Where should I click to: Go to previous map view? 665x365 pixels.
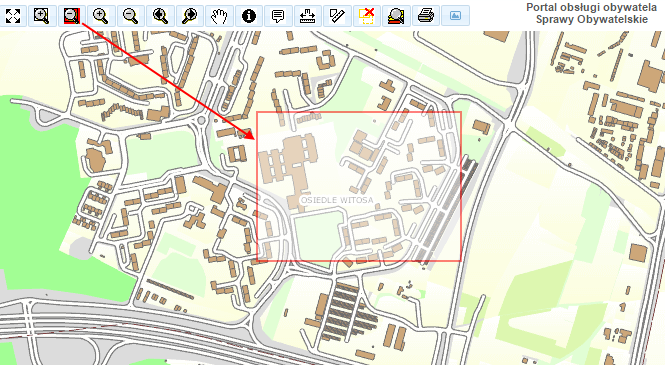160,16
